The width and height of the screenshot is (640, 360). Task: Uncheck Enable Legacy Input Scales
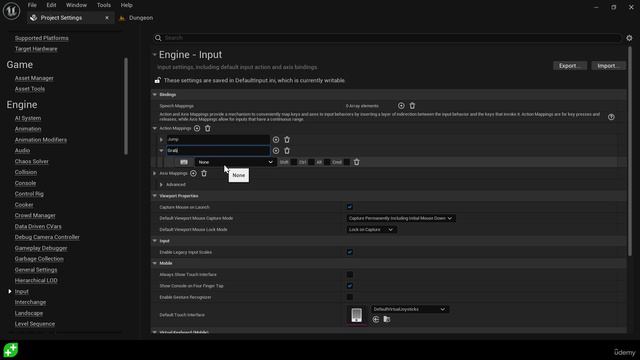[x=350, y=252]
